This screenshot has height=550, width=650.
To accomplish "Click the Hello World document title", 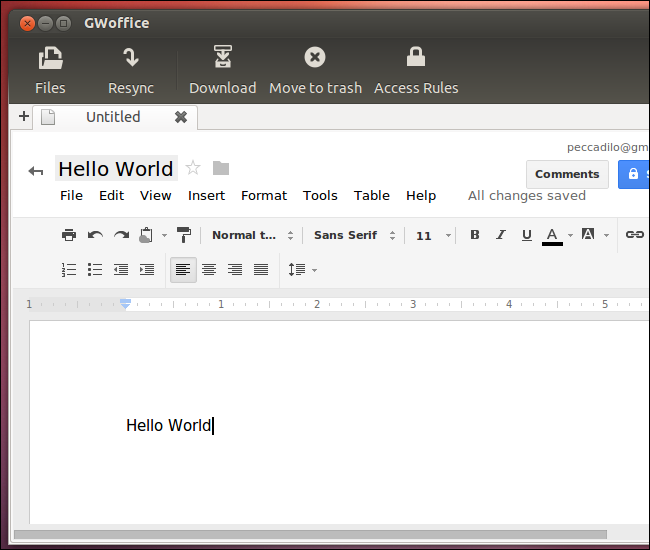I will tap(116, 169).
